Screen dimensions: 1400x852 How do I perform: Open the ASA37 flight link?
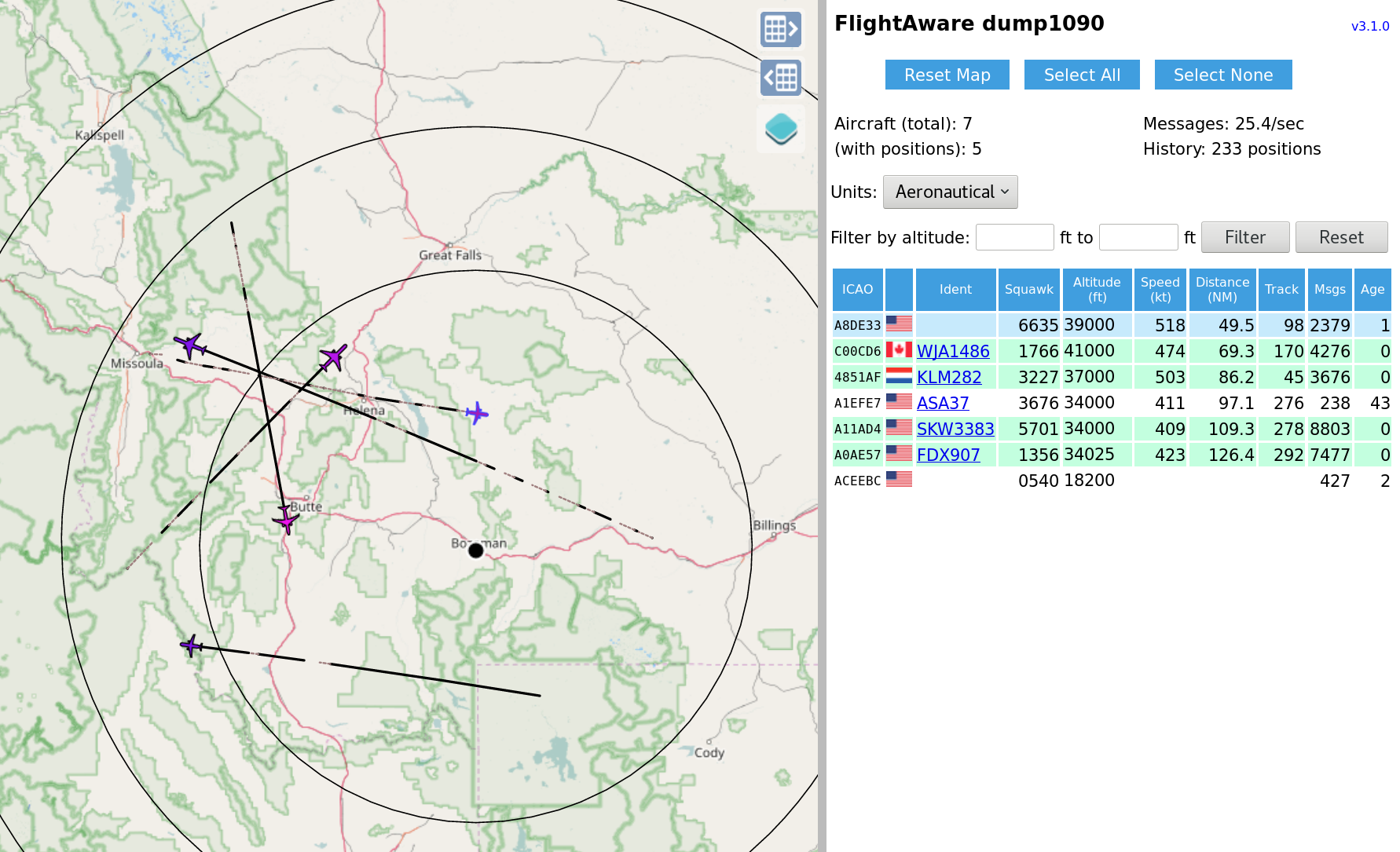943,403
